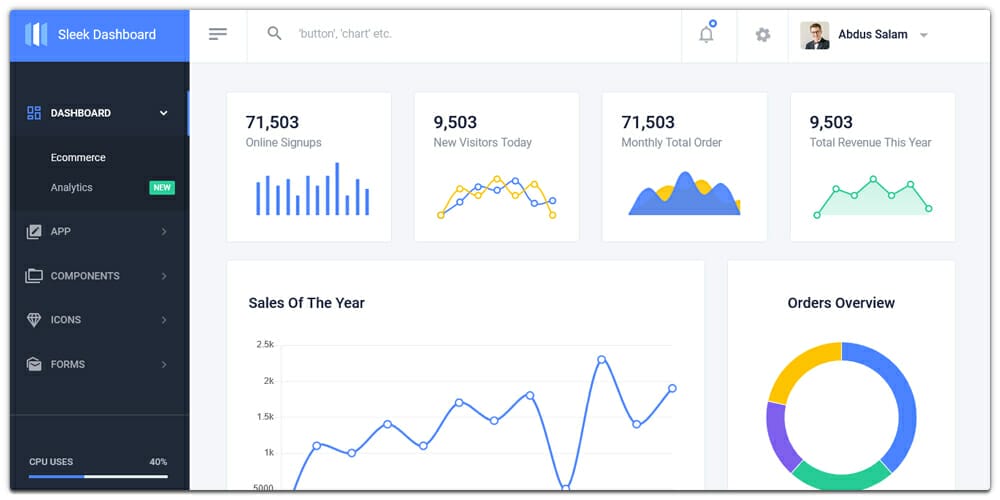The width and height of the screenshot is (1000, 500).
Task: Click the CPU Uses progress bar
Action: (x=98, y=476)
